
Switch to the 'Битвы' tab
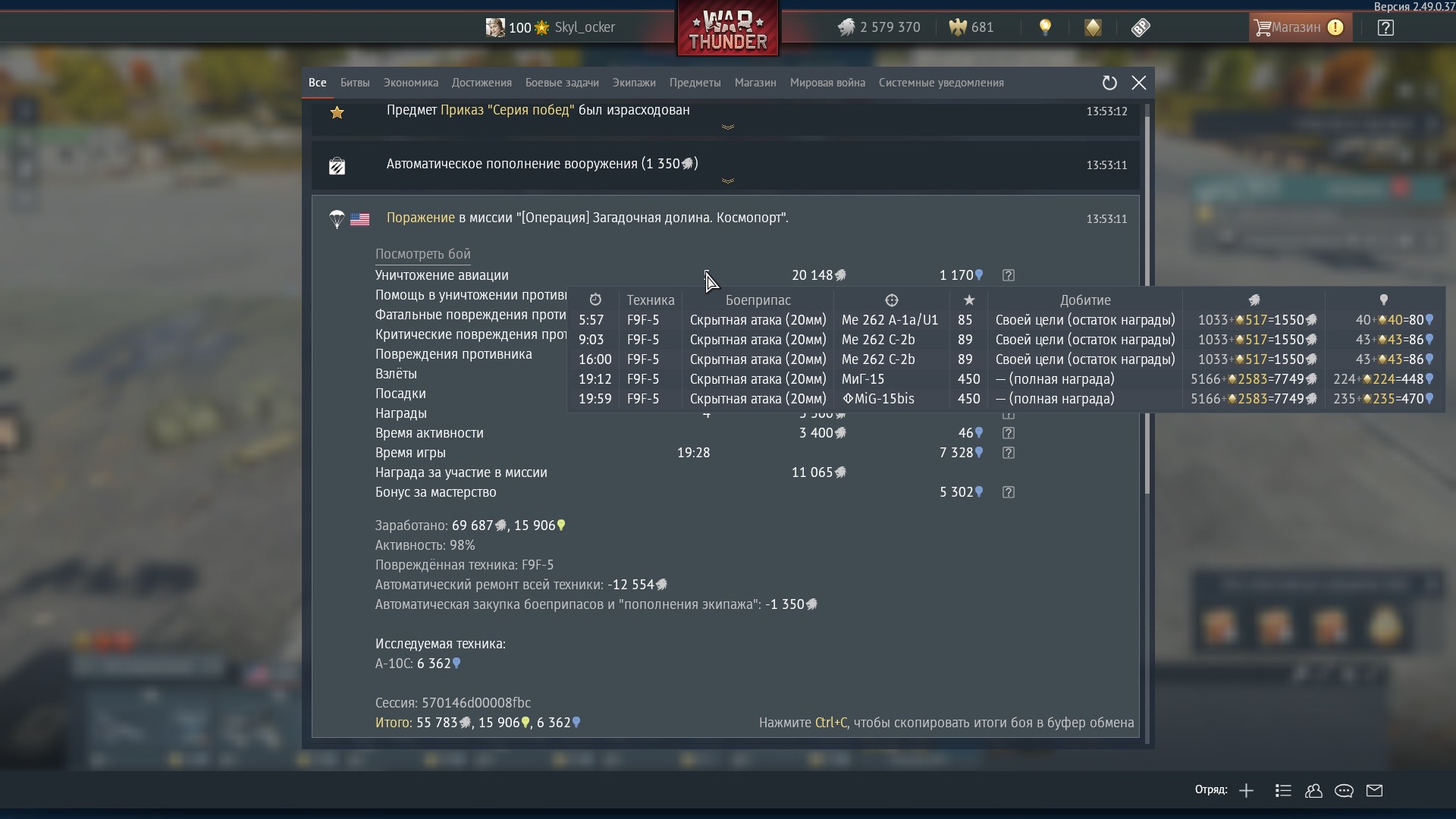355,83
